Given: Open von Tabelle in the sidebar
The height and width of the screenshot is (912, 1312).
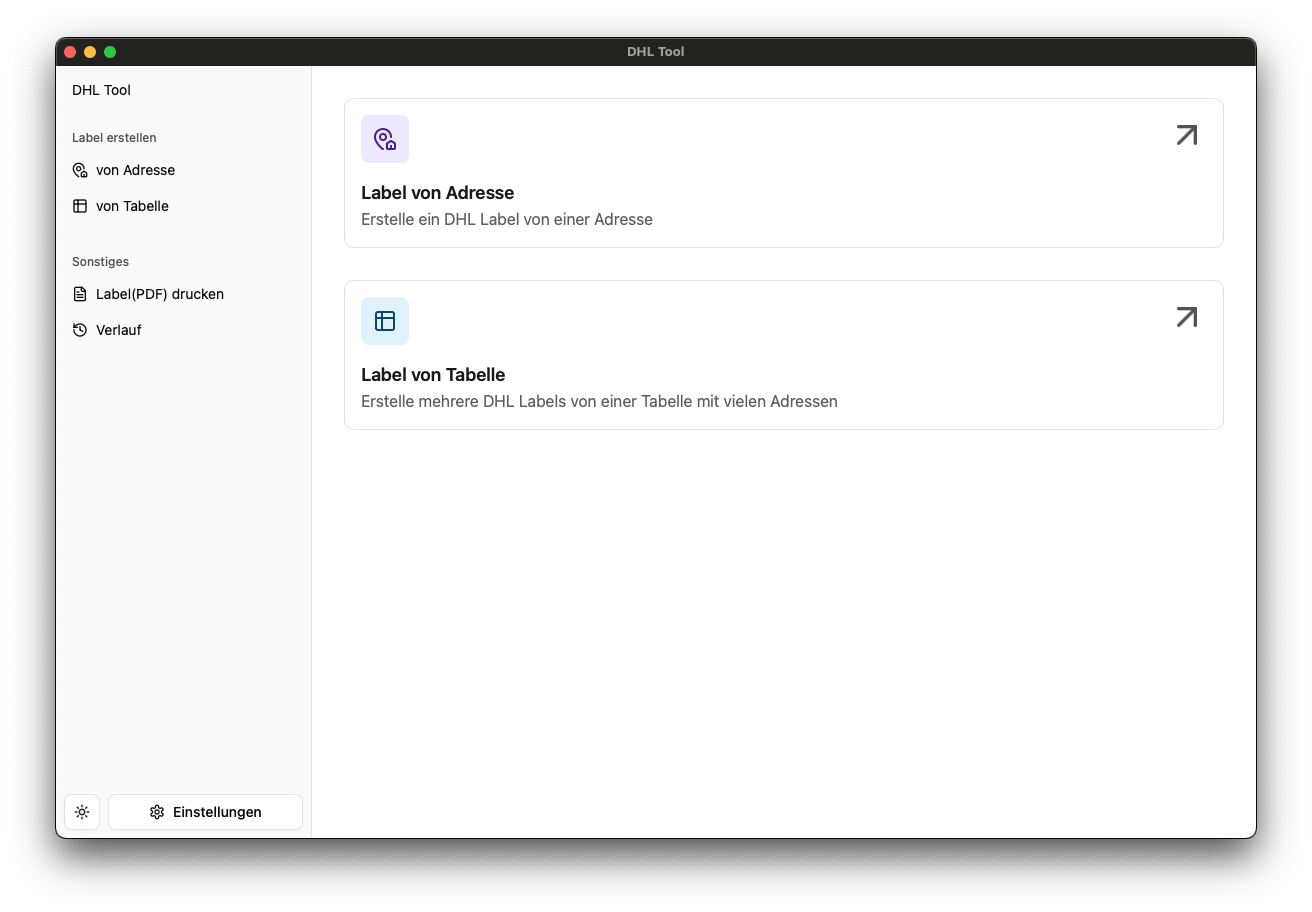Looking at the screenshot, I should [184, 206].
